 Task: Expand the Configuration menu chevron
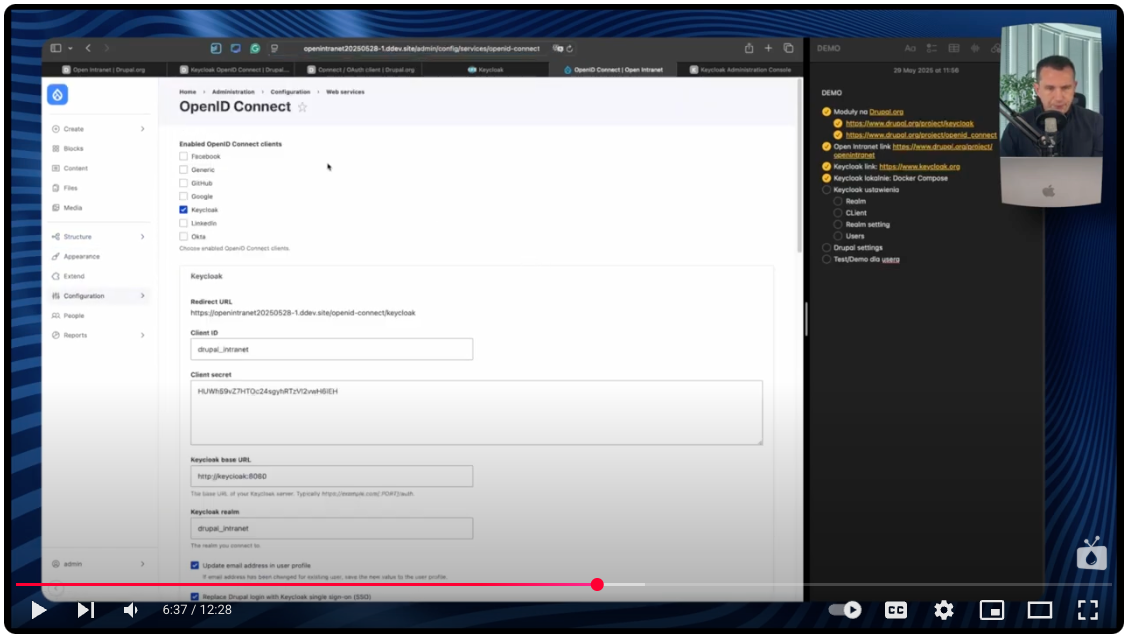click(143, 296)
